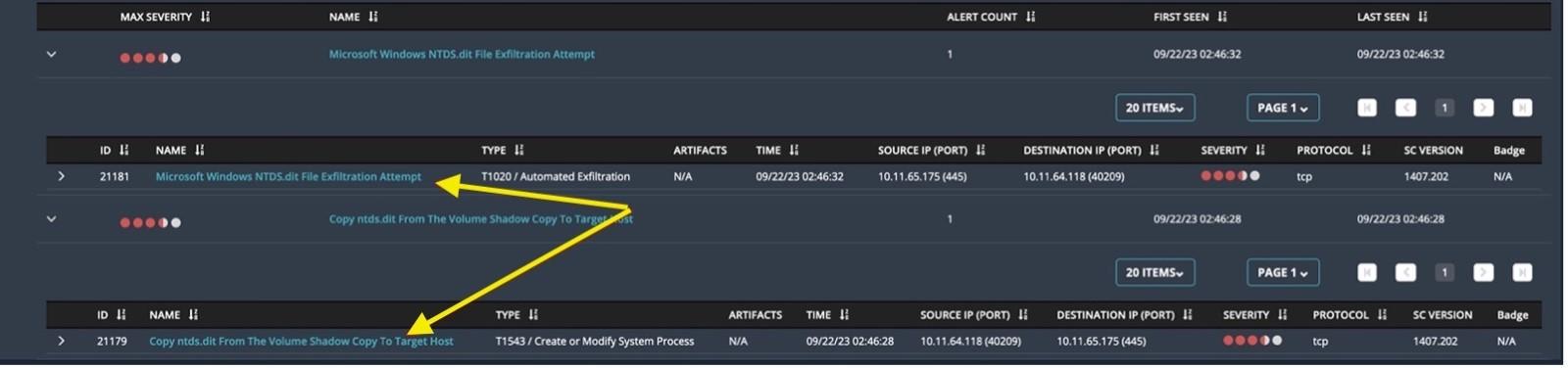1568x368 pixels.
Task: Sort by Source IP in alert 21181's table
Action: click(x=981, y=150)
